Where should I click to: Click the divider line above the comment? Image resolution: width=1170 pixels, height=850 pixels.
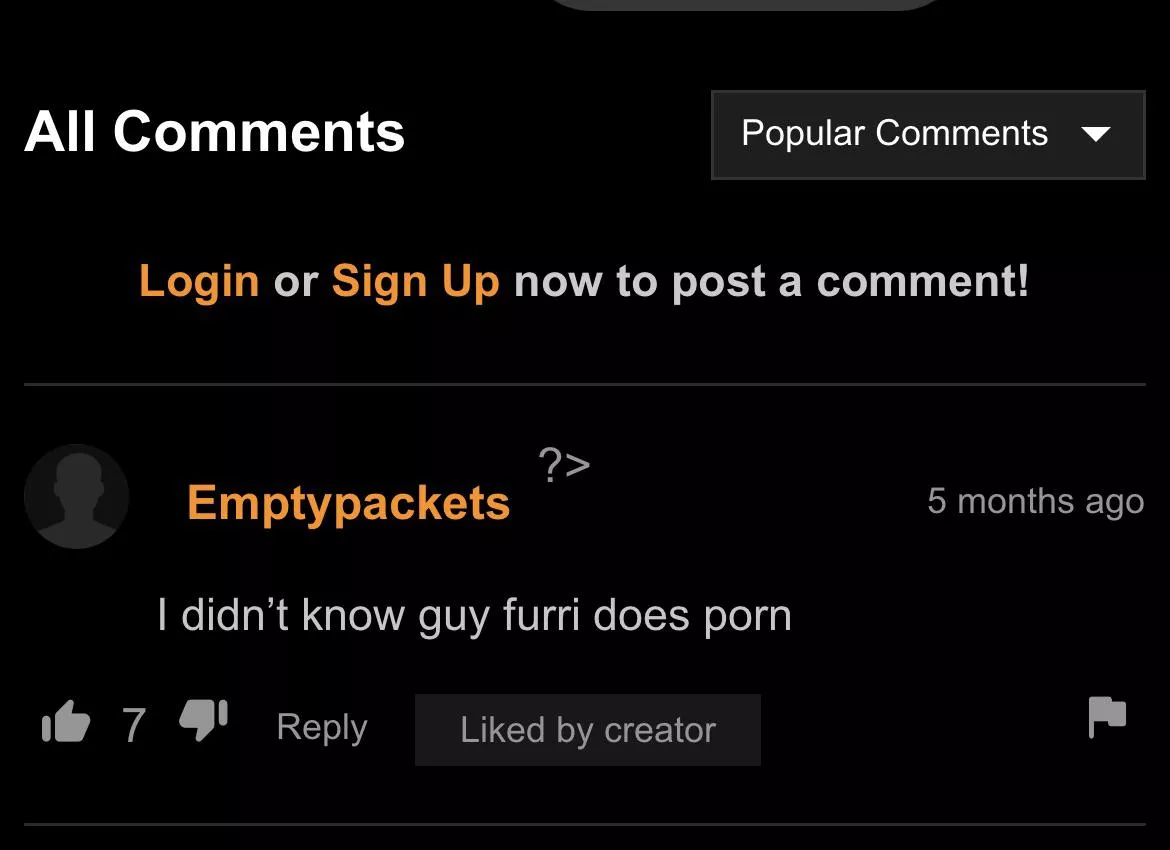pyautogui.click(x=585, y=384)
